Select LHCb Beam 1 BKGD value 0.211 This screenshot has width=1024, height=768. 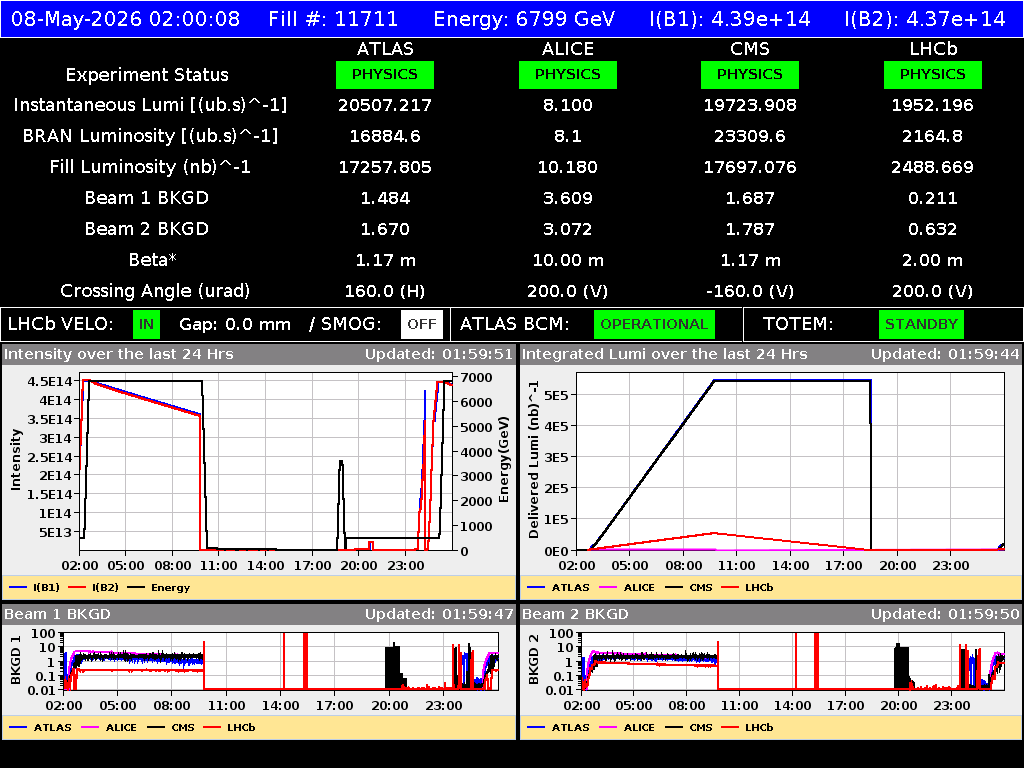933,198
